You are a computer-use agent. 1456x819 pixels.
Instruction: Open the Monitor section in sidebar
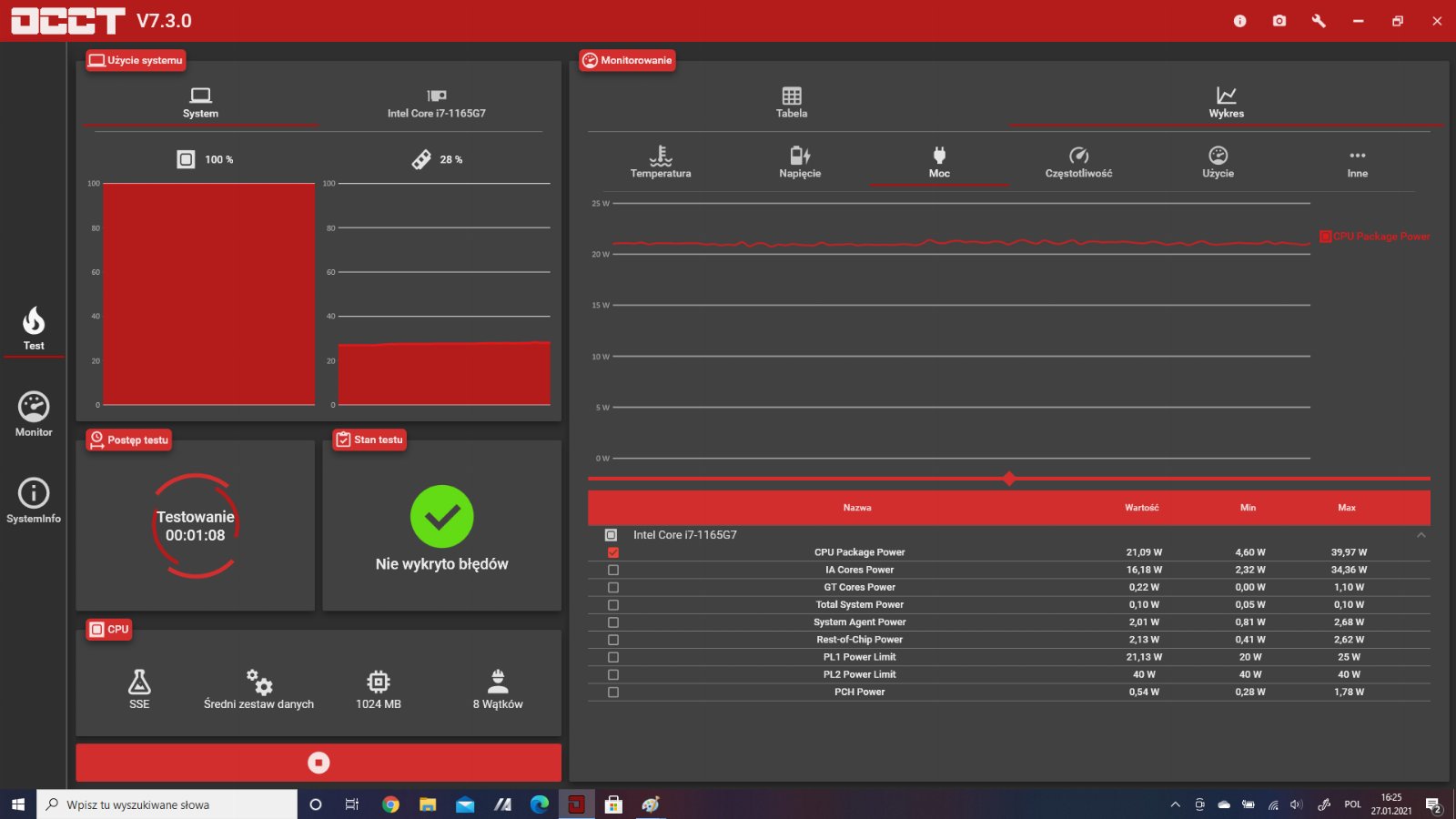[34, 414]
